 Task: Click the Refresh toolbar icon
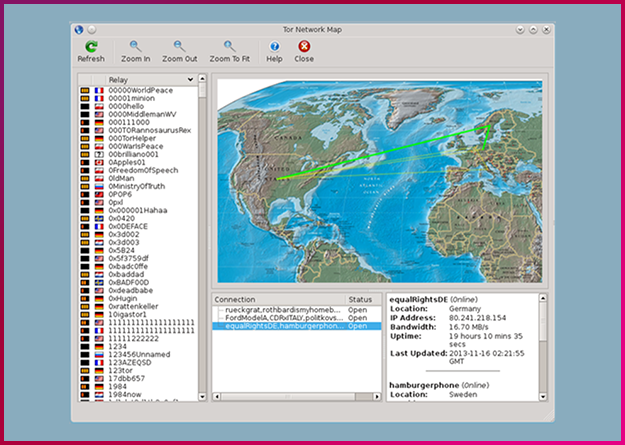tap(91, 47)
